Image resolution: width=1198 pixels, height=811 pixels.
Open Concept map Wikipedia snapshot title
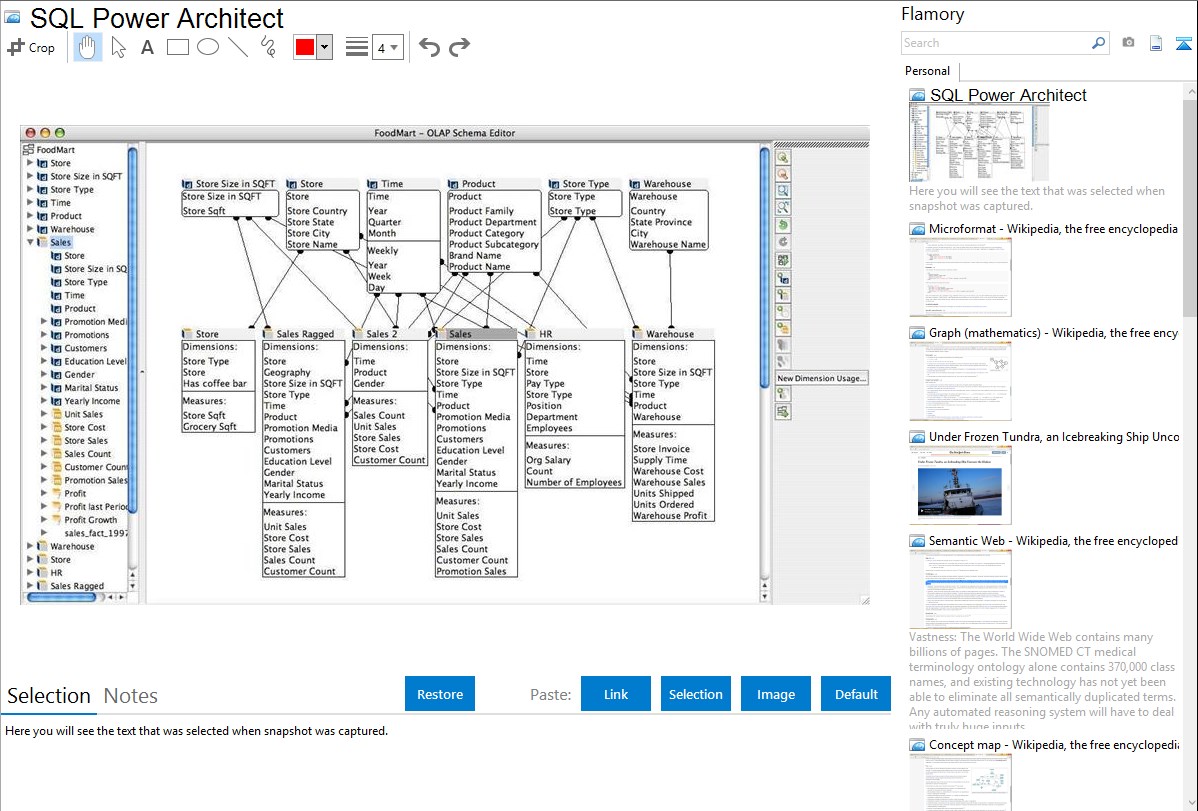point(1054,745)
